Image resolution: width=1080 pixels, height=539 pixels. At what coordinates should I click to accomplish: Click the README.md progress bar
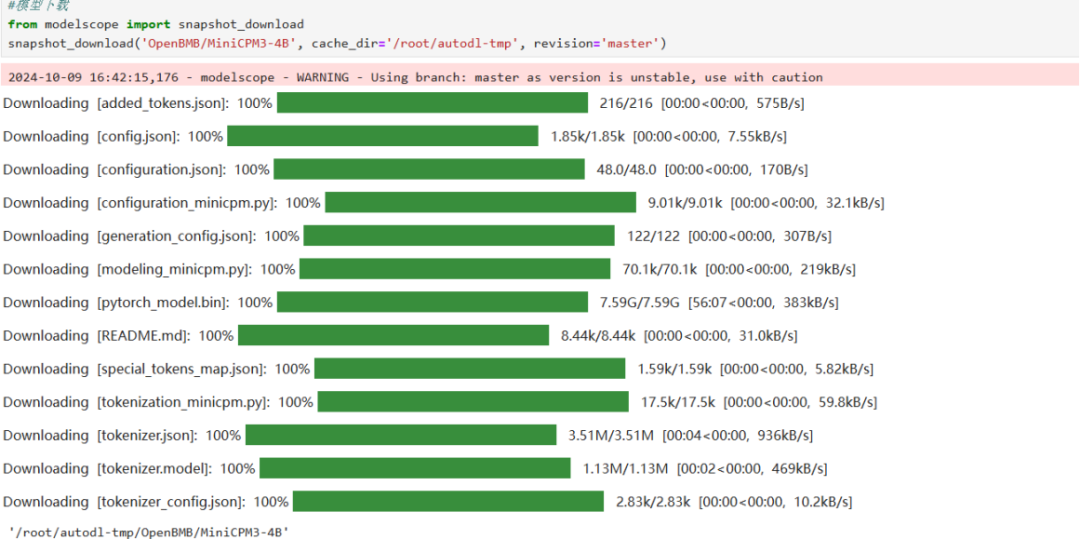pyautogui.click(x=393, y=335)
